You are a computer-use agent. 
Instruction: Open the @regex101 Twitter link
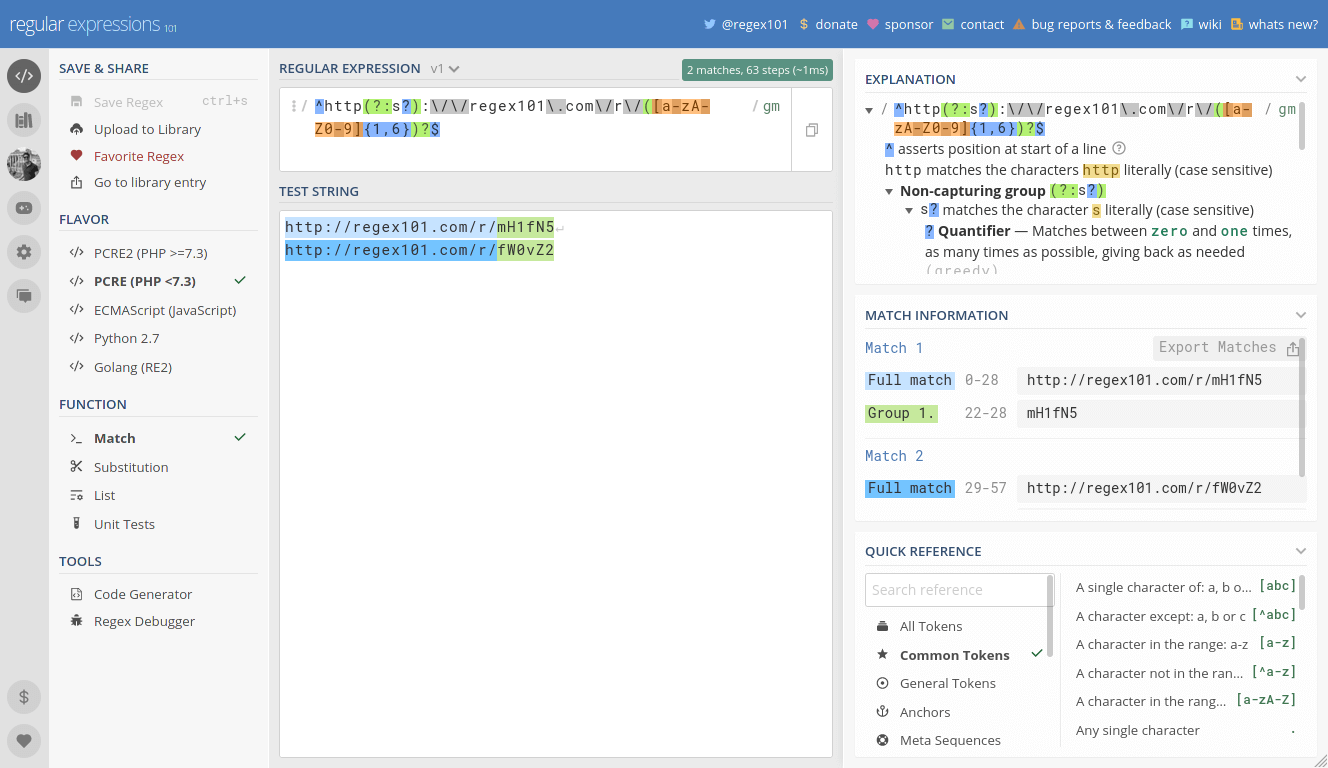click(x=746, y=24)
